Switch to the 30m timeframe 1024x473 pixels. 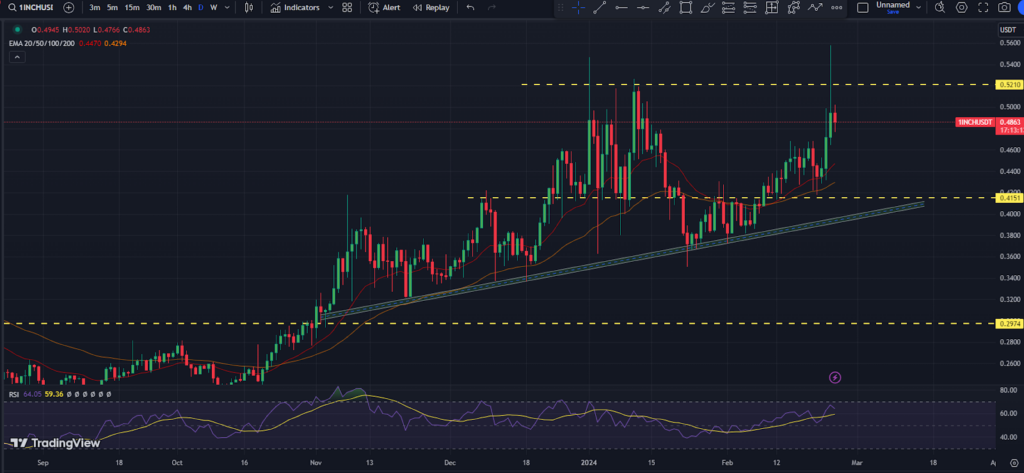[x=153, y=8]
